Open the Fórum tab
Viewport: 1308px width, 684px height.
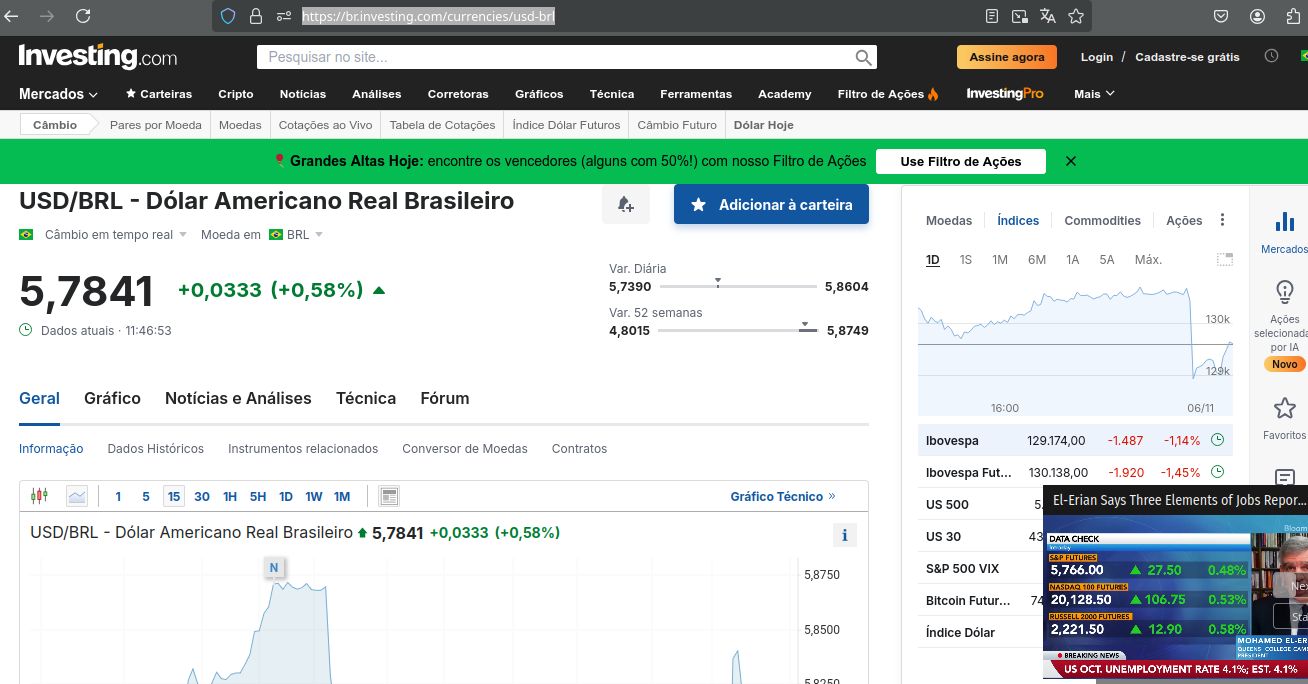(445, 398)
